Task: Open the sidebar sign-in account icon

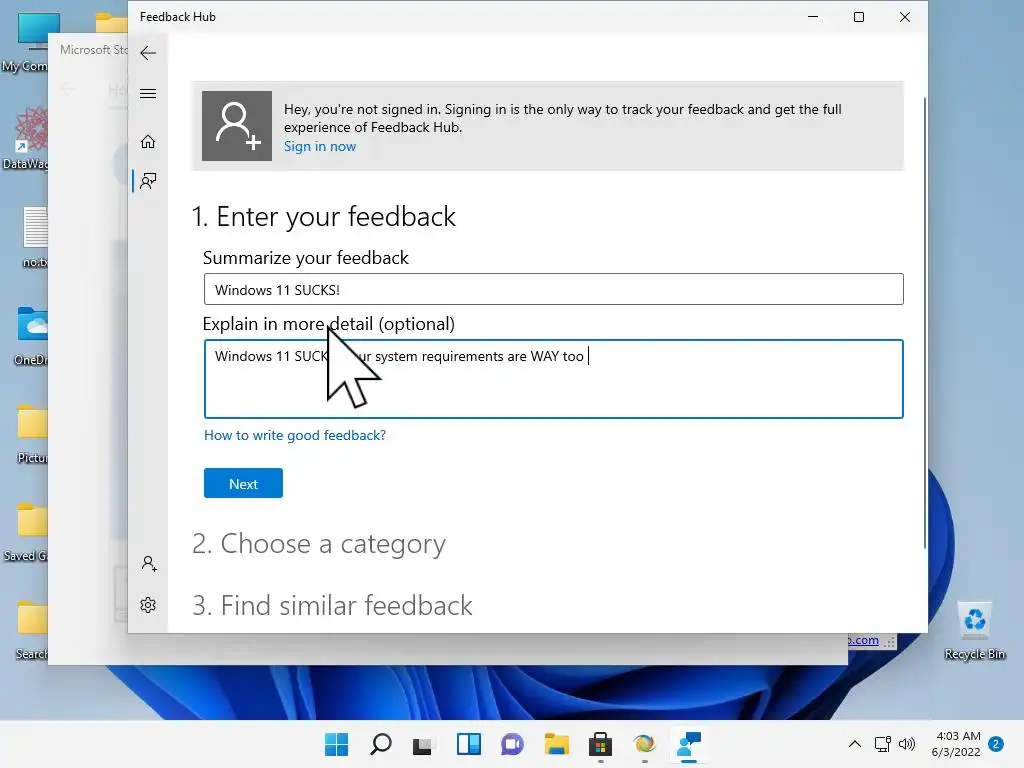Action: (149, 564)
